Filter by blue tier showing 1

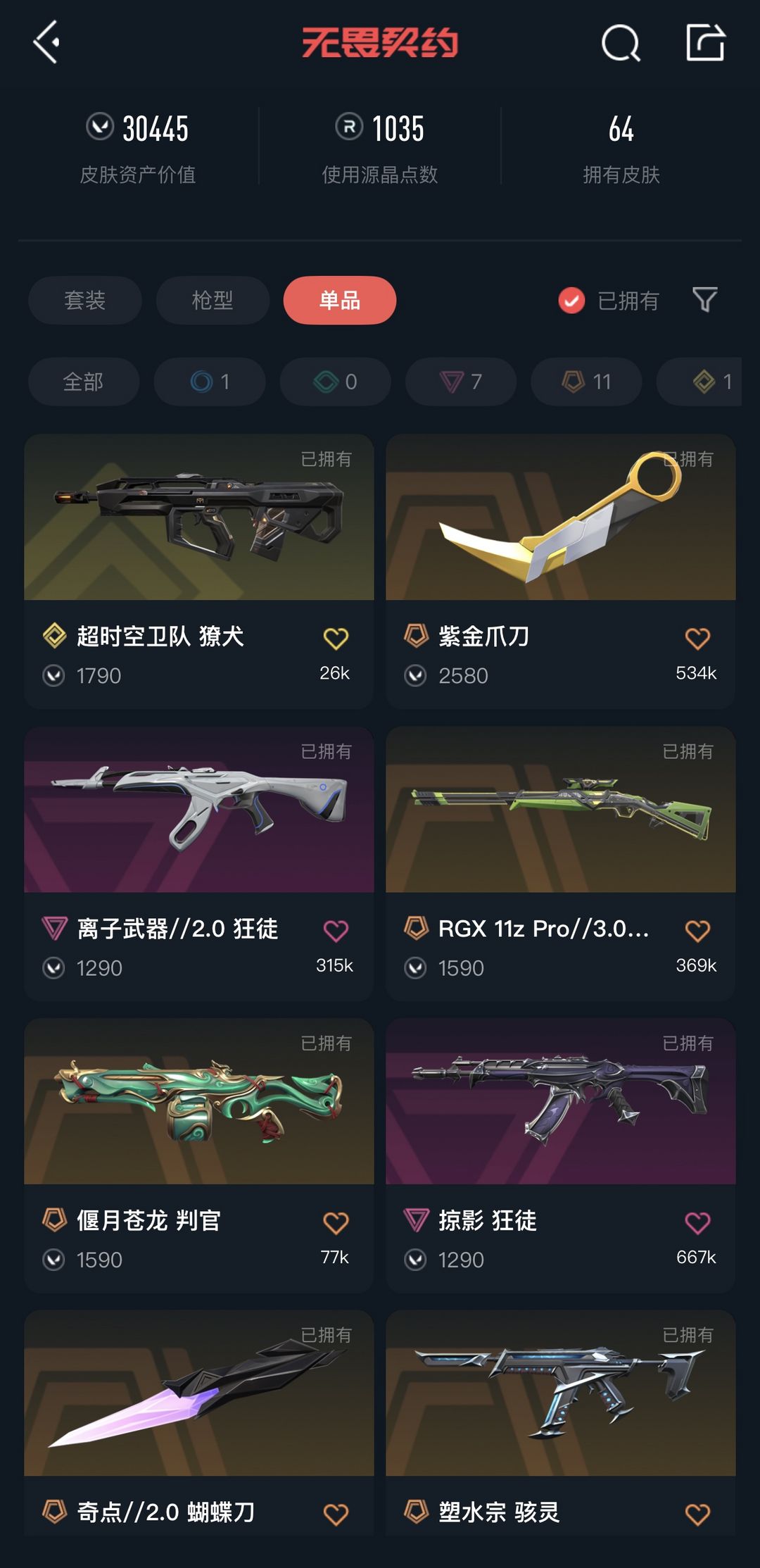coord(210,382)
